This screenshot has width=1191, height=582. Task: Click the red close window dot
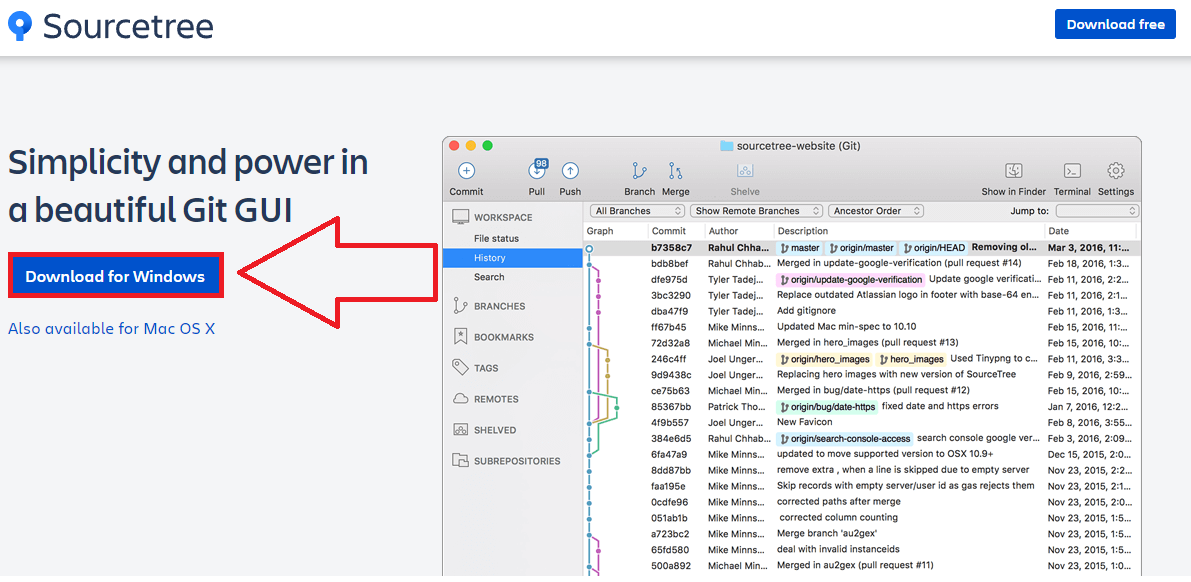tap(455, 145)
